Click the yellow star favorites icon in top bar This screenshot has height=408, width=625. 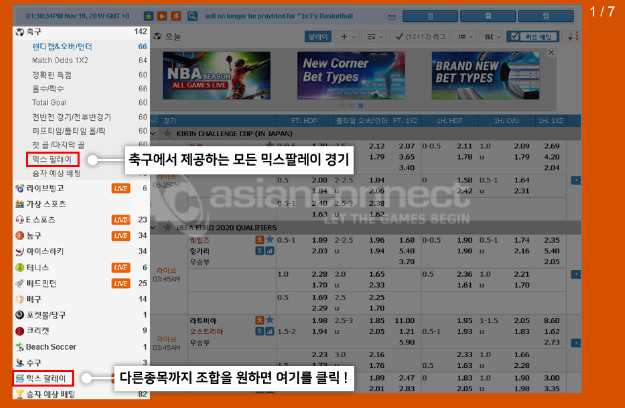pos(148,16)
